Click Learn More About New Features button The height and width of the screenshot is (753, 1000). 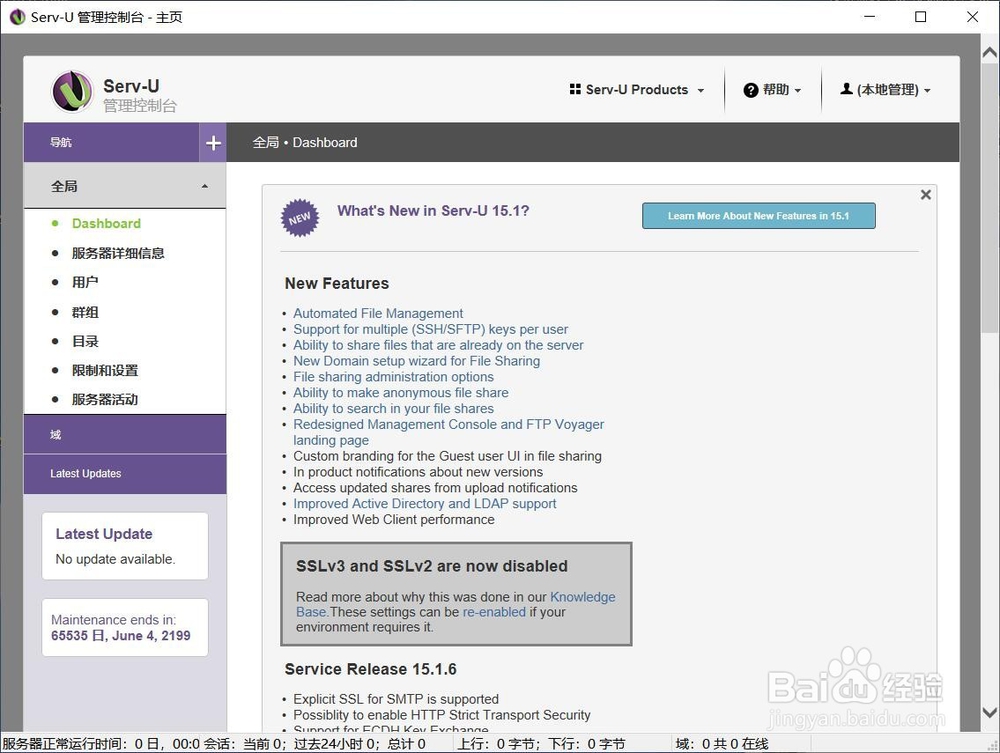tap(758, 216)
